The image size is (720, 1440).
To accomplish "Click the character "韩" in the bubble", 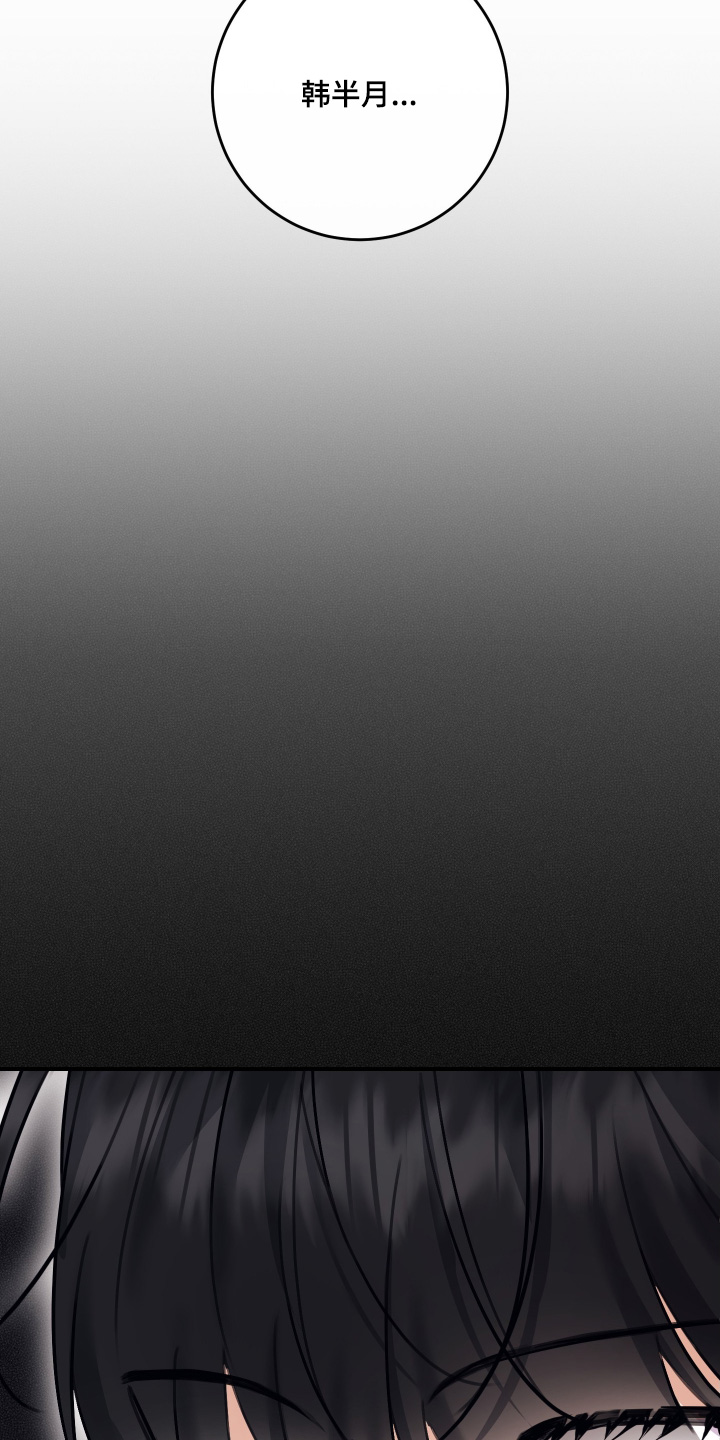I will tap(315, 95).
